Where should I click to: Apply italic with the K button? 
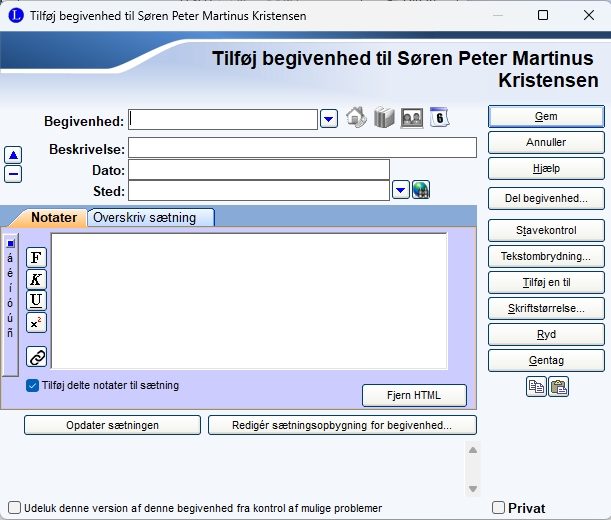37,280
